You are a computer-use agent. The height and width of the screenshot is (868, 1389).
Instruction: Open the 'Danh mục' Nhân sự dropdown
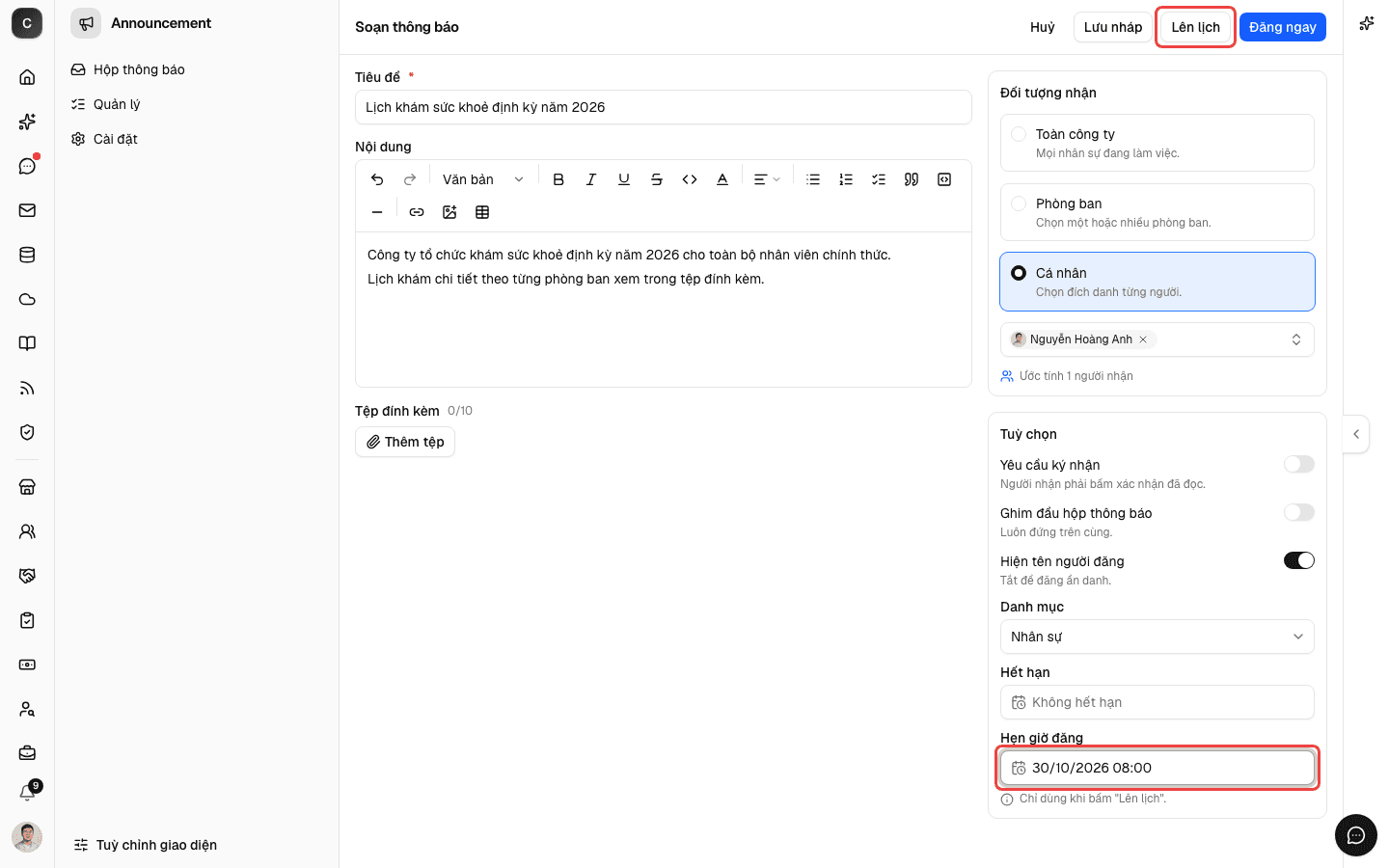1157,637
